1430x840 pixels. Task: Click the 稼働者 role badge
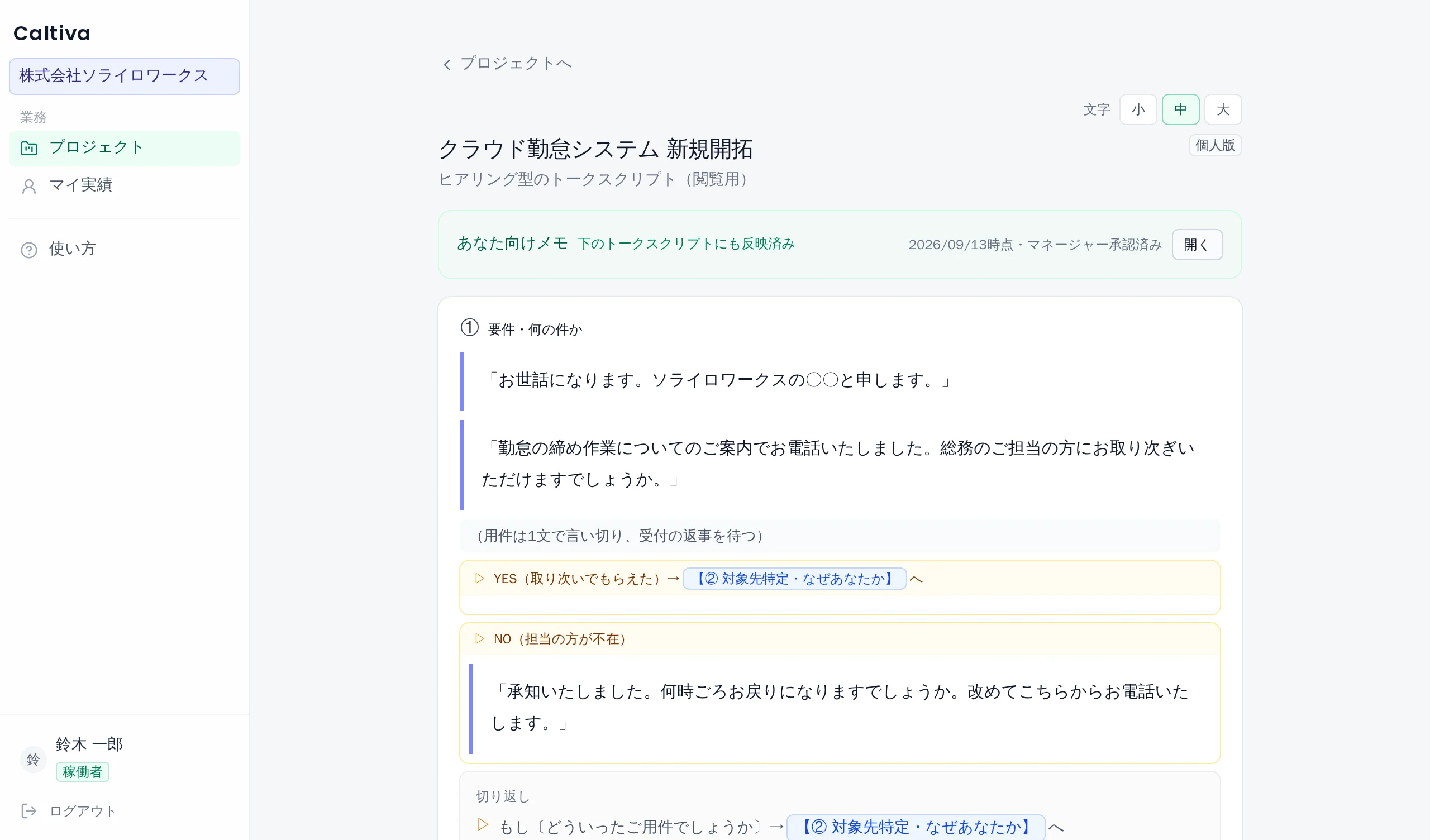[x=82, y=772]
